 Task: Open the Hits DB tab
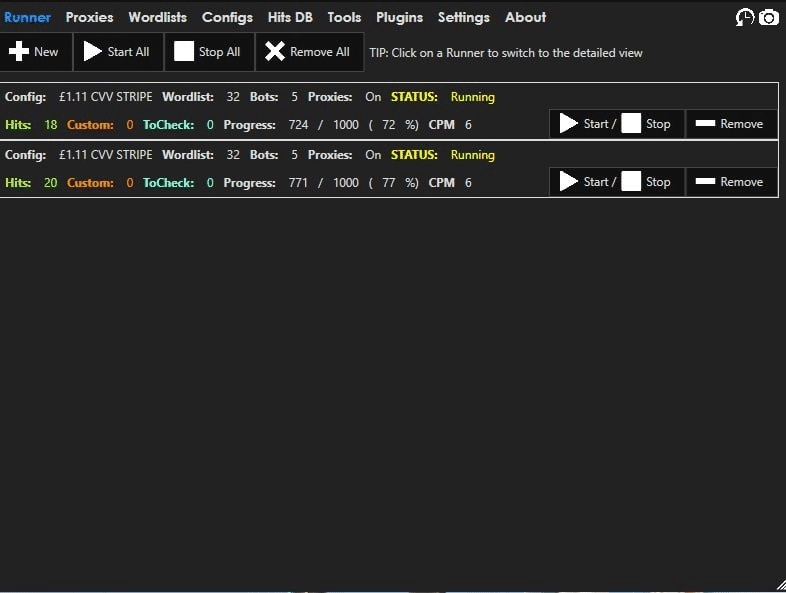click(x=290, y=17)
